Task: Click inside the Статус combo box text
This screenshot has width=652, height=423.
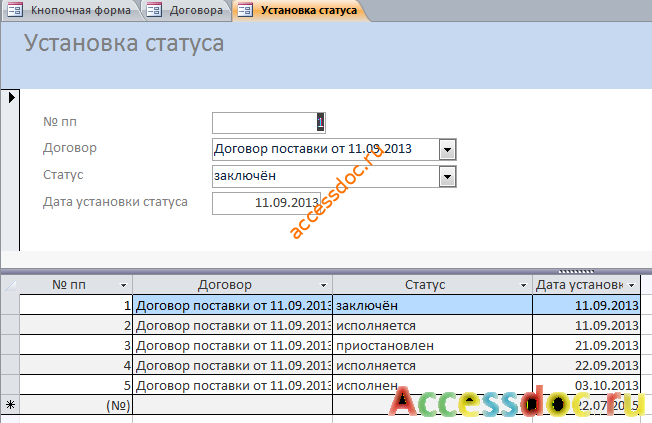Action: [x=326, y=176]
